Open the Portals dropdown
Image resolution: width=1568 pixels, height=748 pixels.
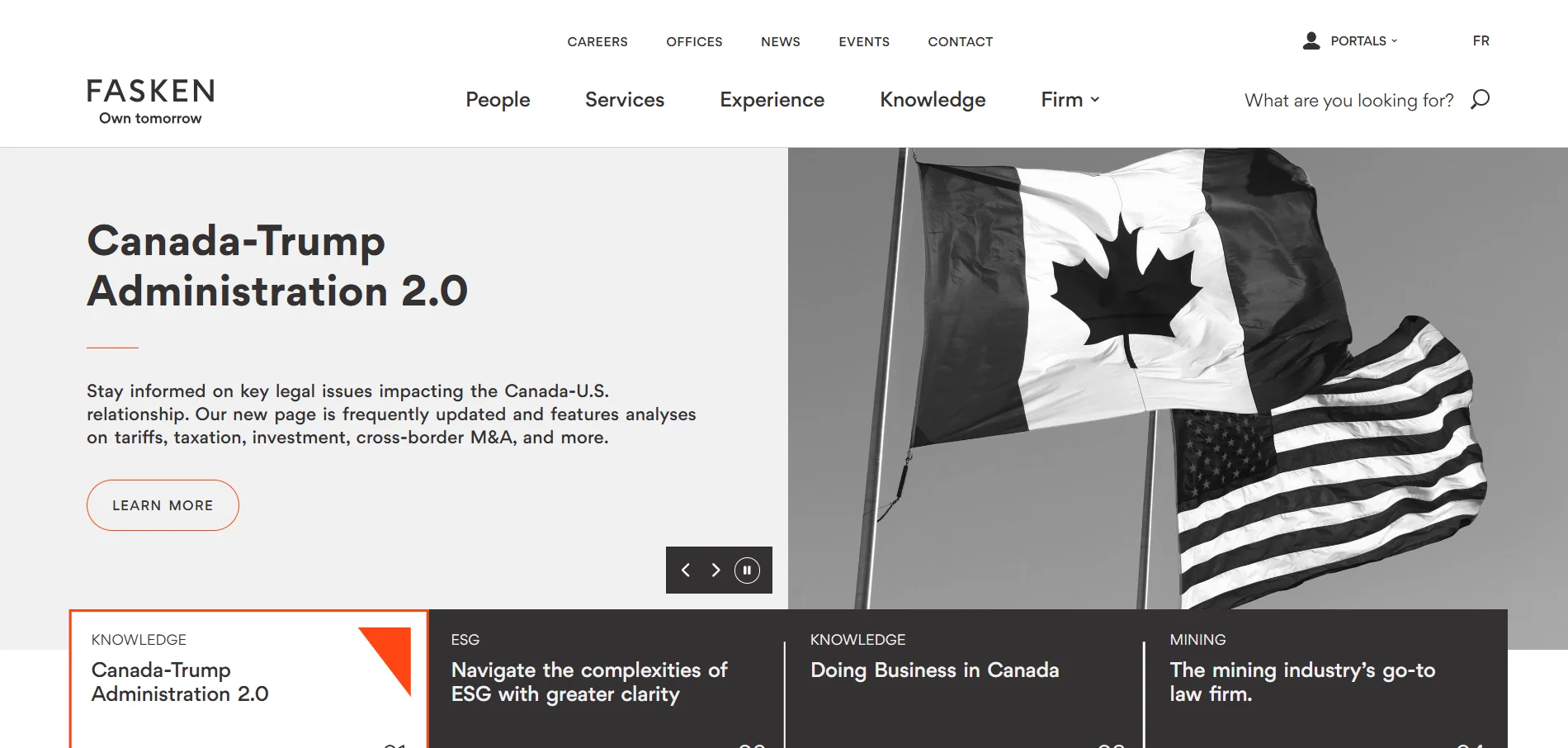1363,41
